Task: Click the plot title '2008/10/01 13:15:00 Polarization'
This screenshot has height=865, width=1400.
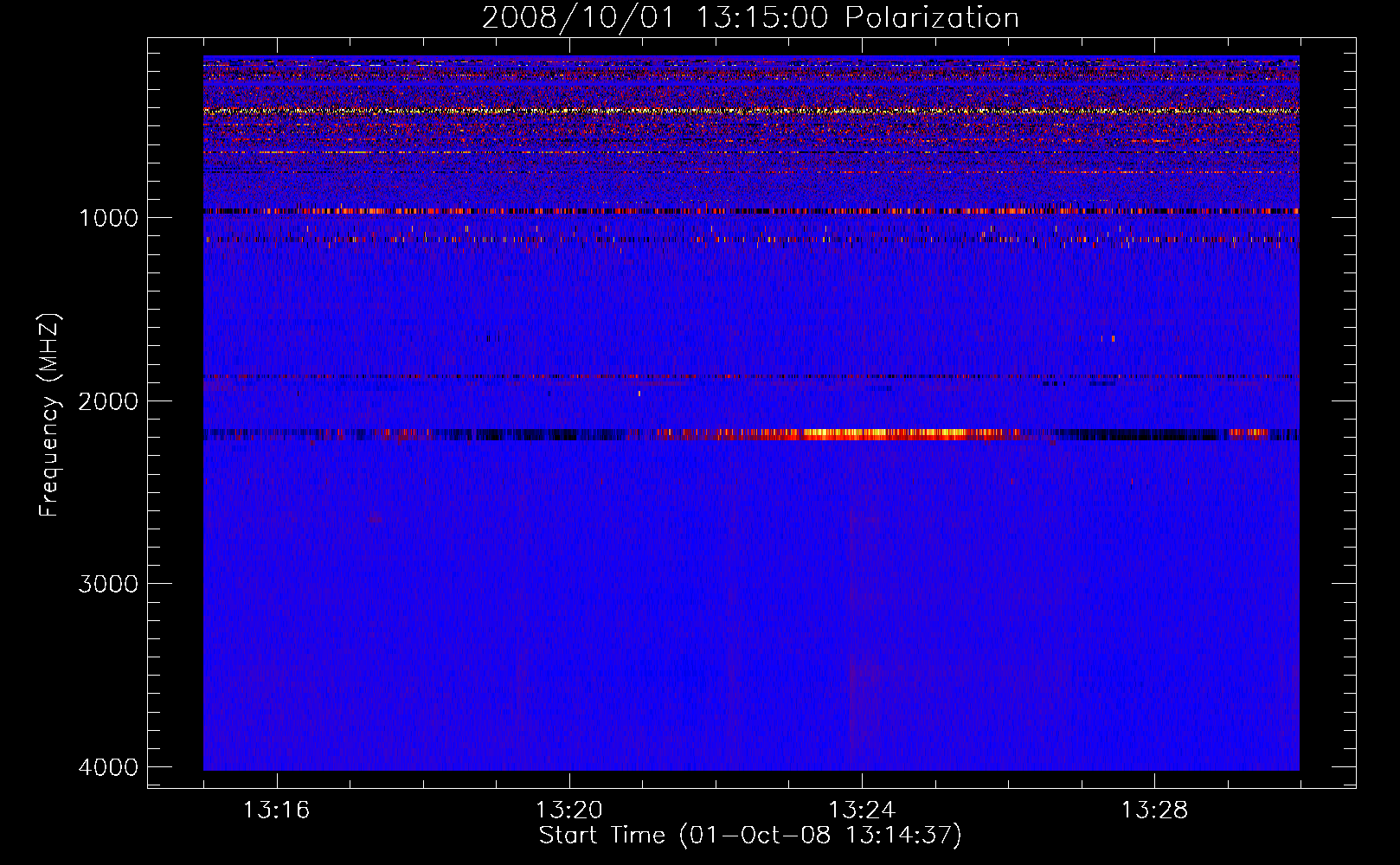Action: (750, 17)
